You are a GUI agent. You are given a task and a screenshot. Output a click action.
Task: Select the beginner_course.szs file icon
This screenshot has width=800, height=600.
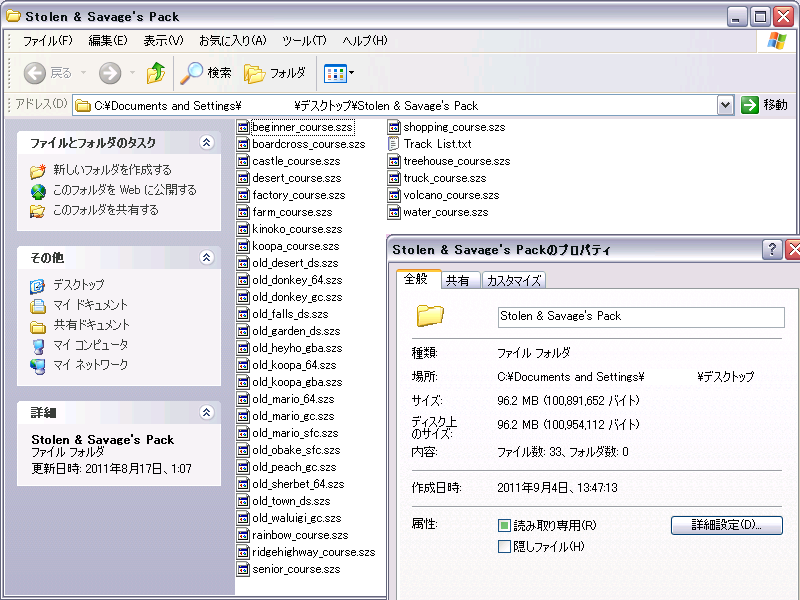click(243, 127)
